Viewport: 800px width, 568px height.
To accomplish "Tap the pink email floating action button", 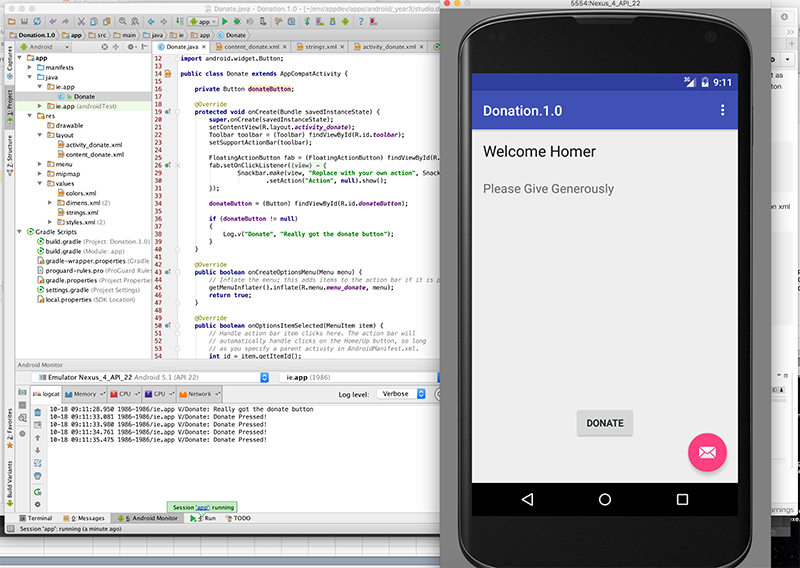I will 707,452.
